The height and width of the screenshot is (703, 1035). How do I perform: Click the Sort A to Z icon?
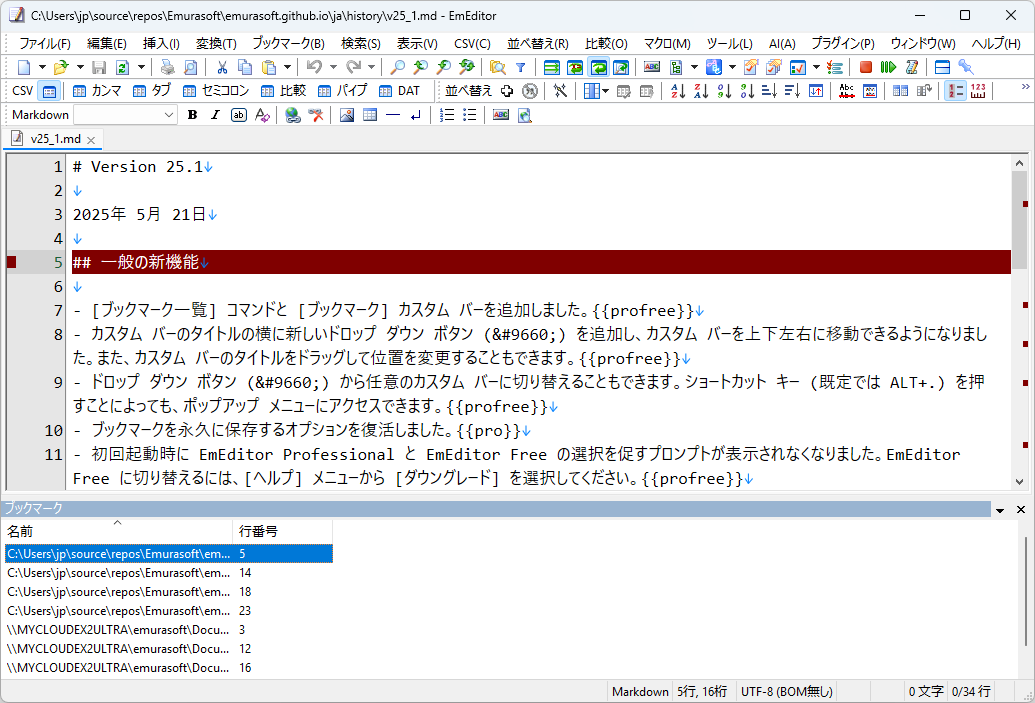(678, 91)
